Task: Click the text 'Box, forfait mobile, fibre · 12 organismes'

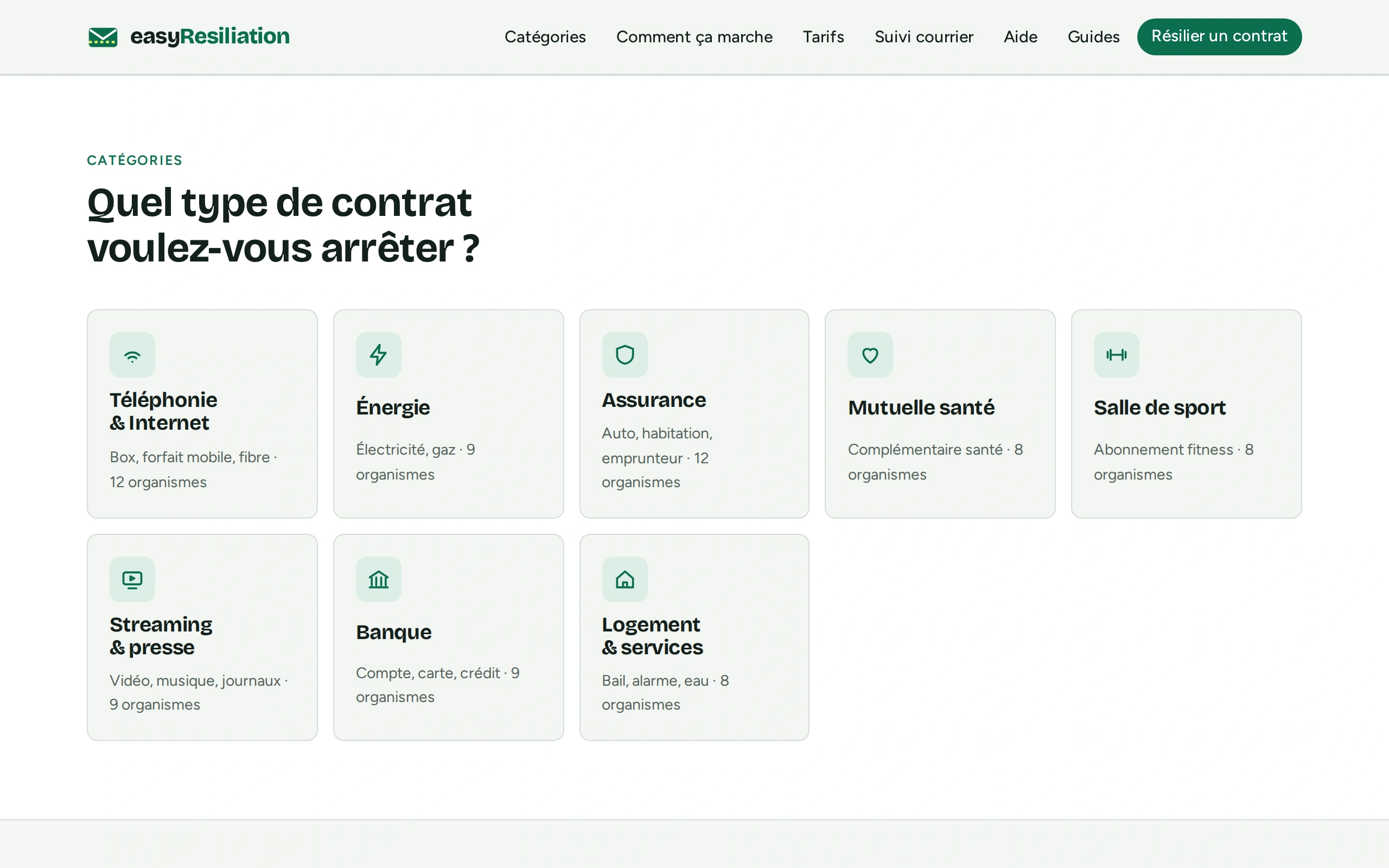Action: [194, 469]
